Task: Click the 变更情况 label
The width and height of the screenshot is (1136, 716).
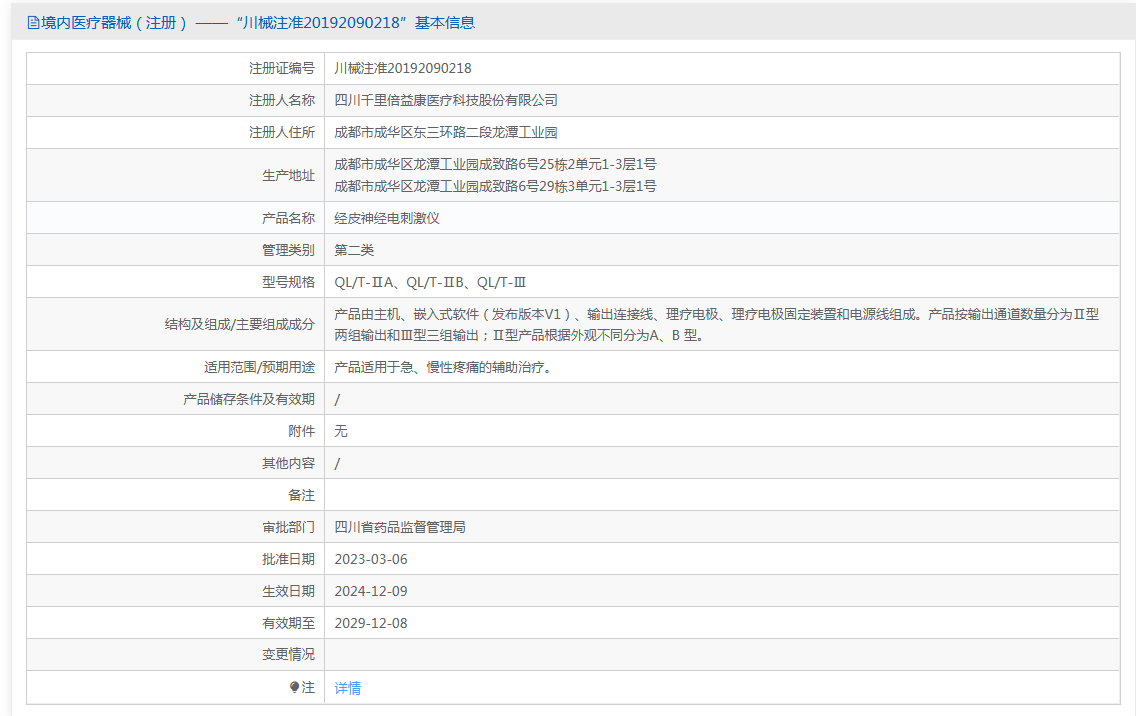Action: point(288,654)
